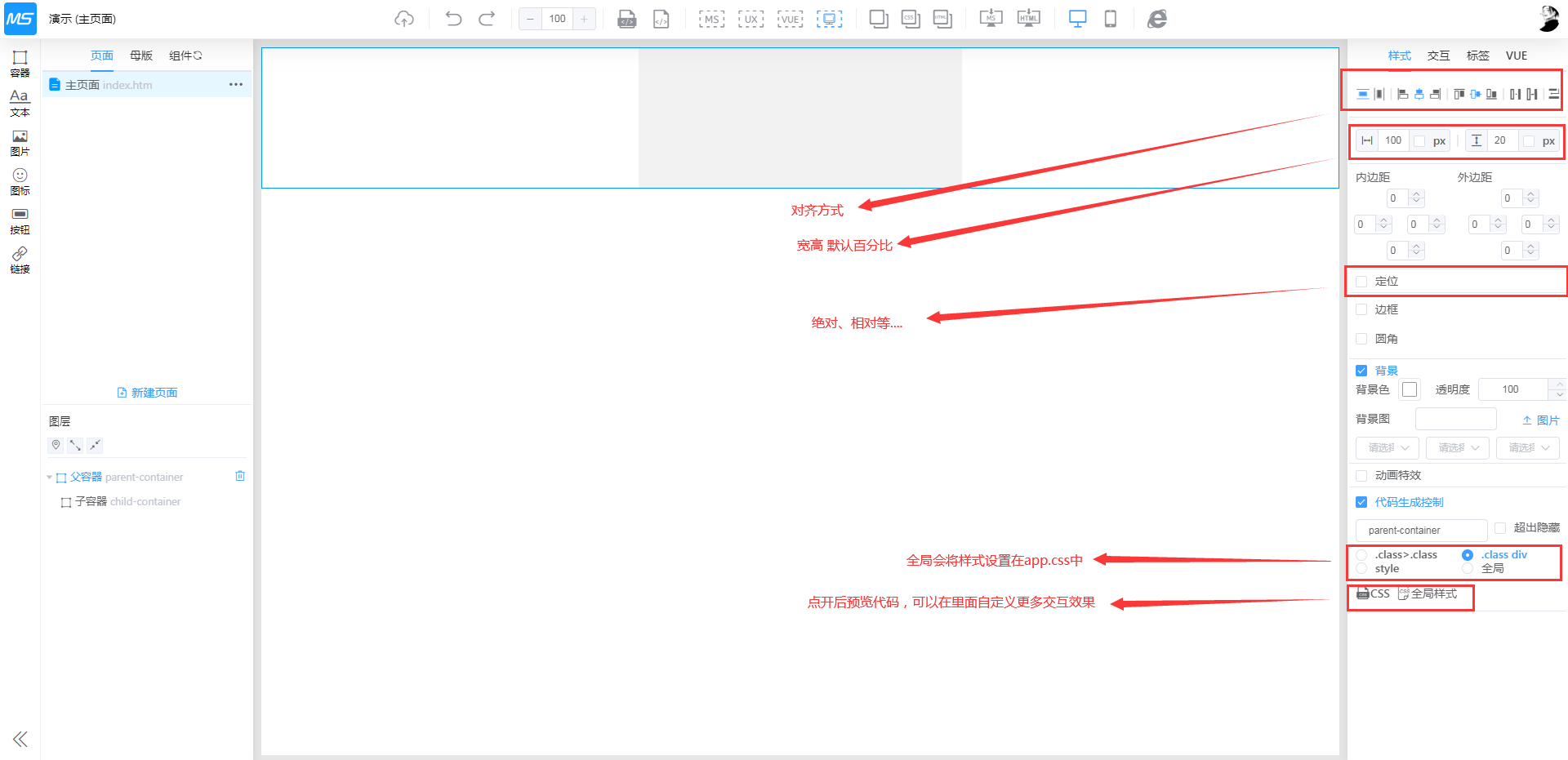
Task: Uncheck the 背景 background checkbox
Action: click(x=1361, y=371)
